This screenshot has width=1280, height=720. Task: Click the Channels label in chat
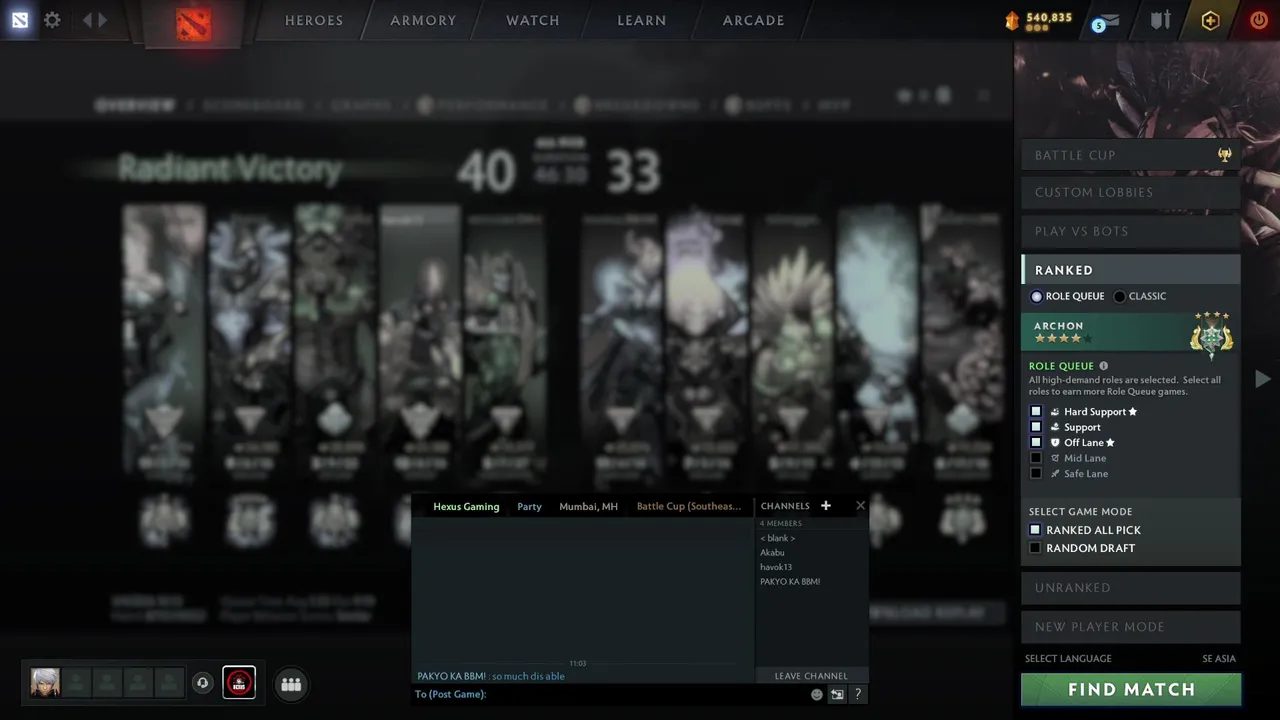point(785,506)
